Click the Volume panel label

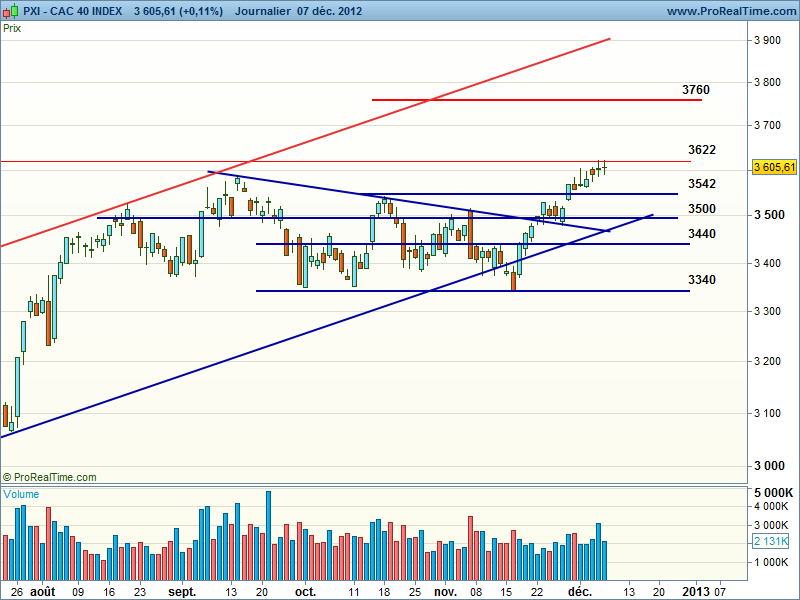click(x=21, y=494)
